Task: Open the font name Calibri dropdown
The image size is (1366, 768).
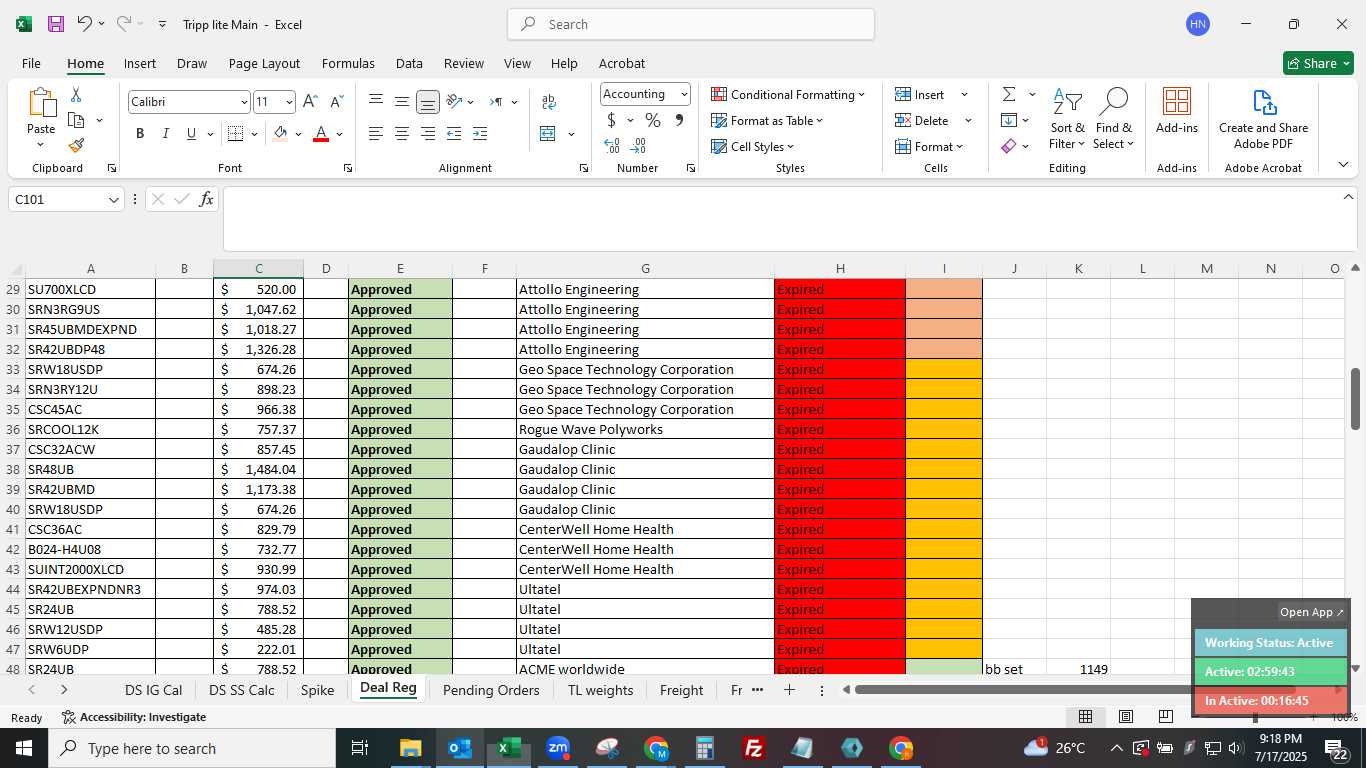Action: pos(243,102)
